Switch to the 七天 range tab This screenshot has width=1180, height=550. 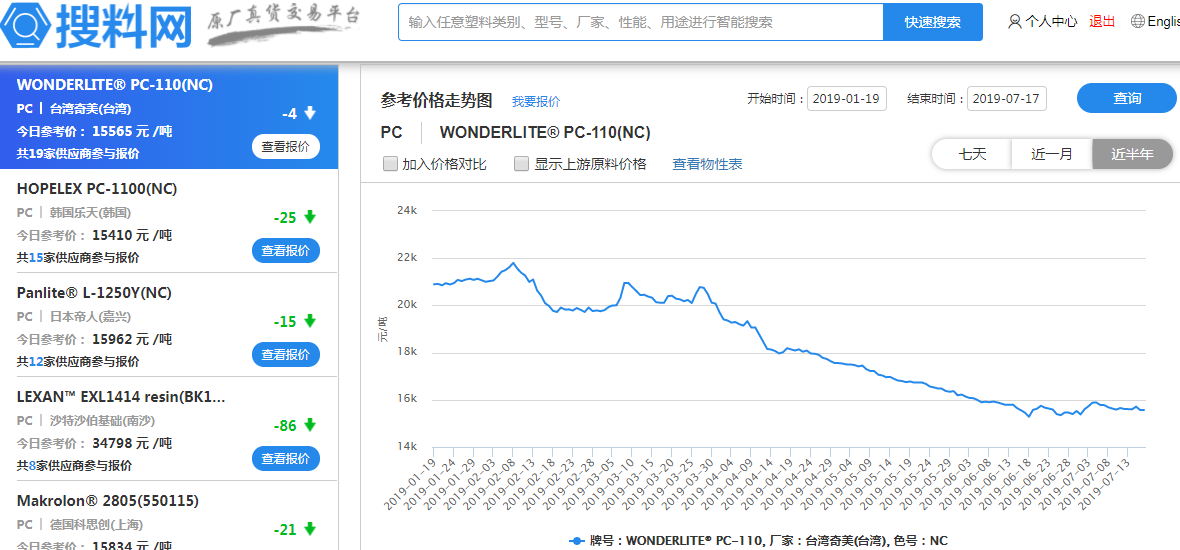point(972,154)
